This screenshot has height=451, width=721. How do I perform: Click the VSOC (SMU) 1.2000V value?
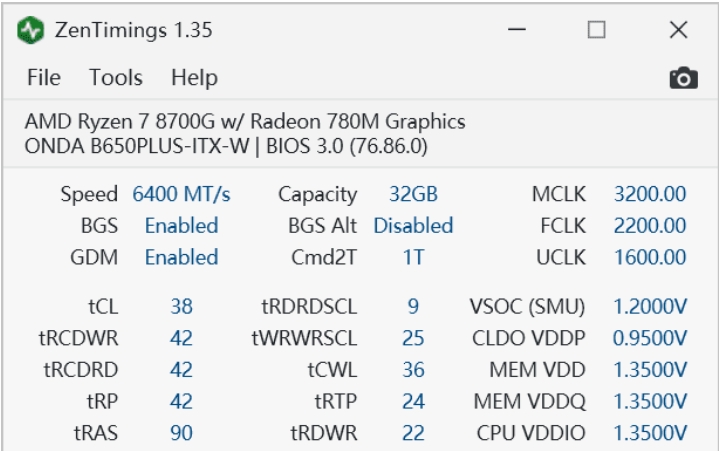coord(650,306)
